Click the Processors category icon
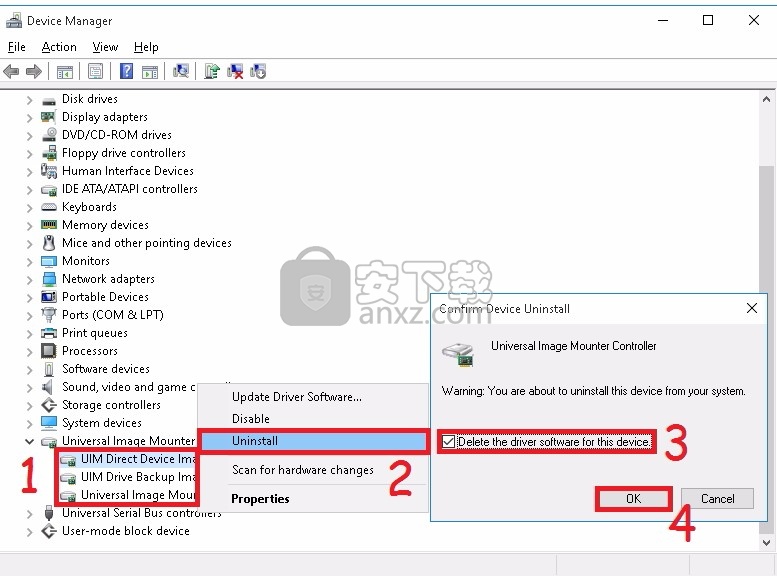The image size is (777, 576). pyautogui.click(x=49, y=351)
